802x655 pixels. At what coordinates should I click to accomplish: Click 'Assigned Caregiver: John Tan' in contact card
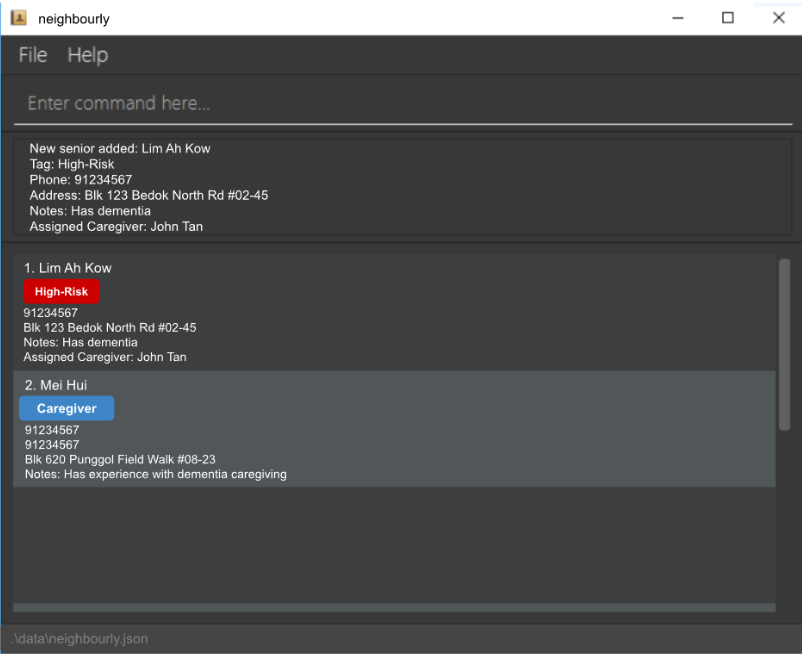pos(105,357)
